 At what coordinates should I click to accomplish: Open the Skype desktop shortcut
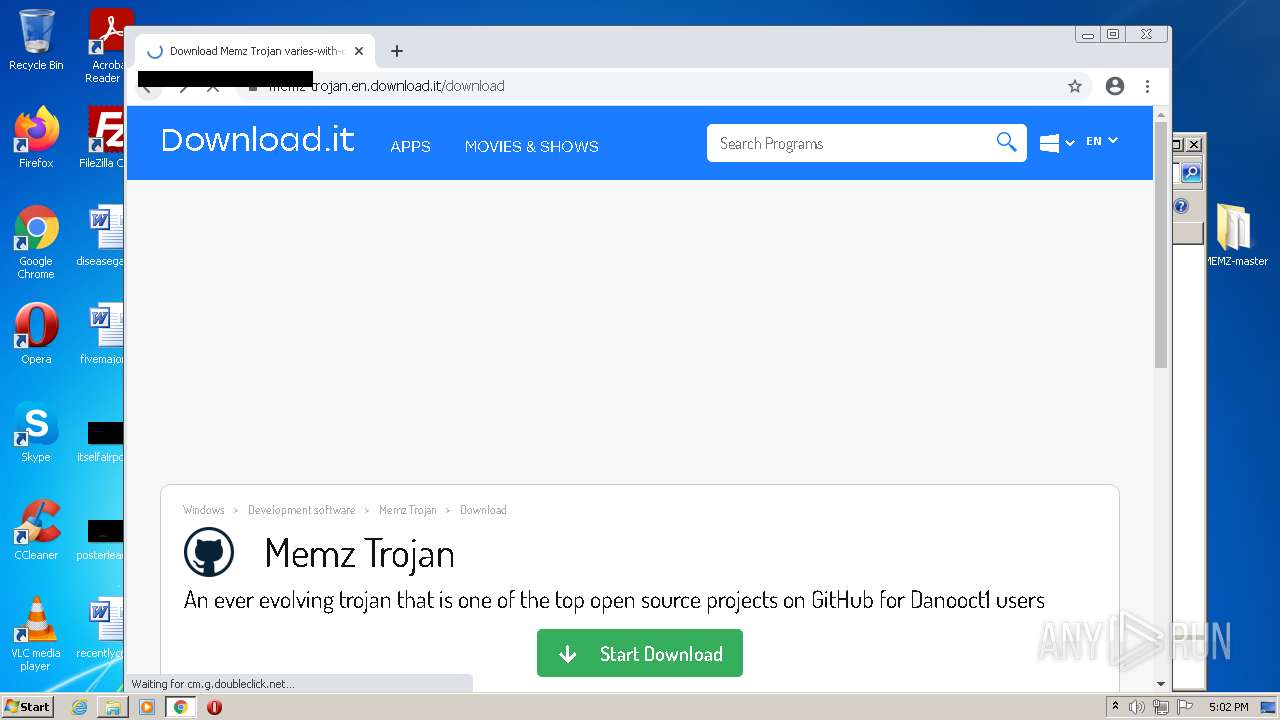pyautogui.click(x=36, y=432)
